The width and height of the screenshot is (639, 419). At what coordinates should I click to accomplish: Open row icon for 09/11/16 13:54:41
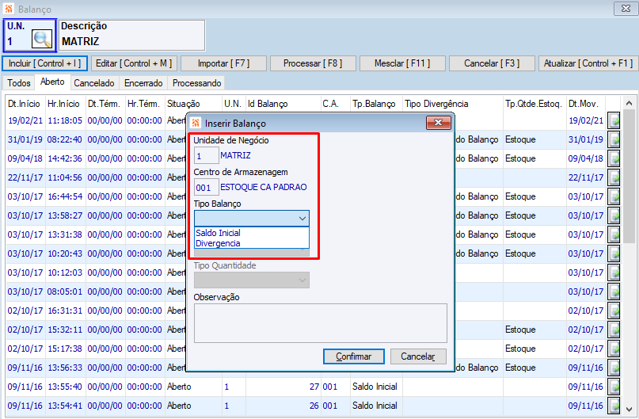pyautogui.click(x=613, y=406)
